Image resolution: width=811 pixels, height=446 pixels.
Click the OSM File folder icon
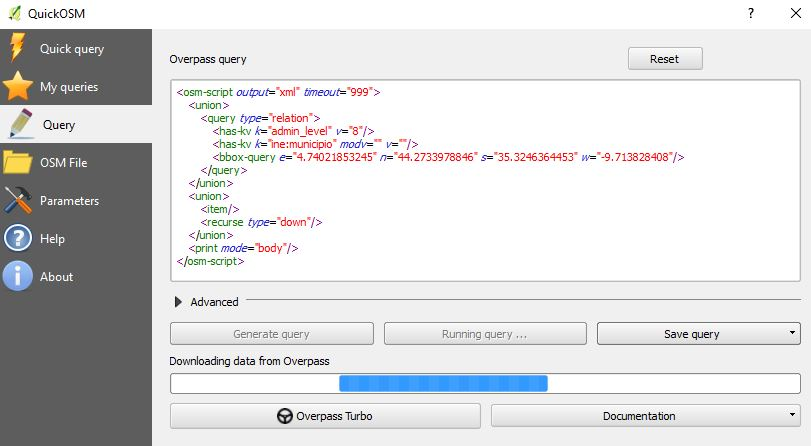click(18, 162)
